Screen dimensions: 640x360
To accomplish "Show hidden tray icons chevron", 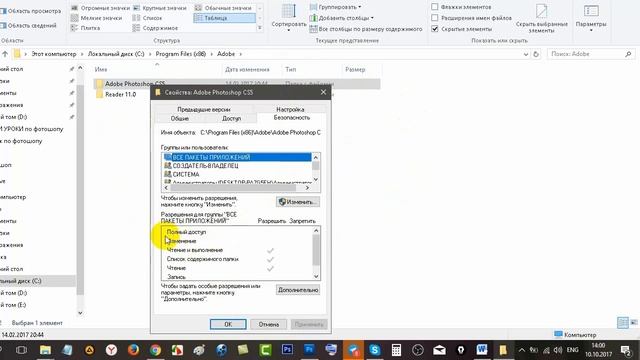I will [x=522, y=350].
